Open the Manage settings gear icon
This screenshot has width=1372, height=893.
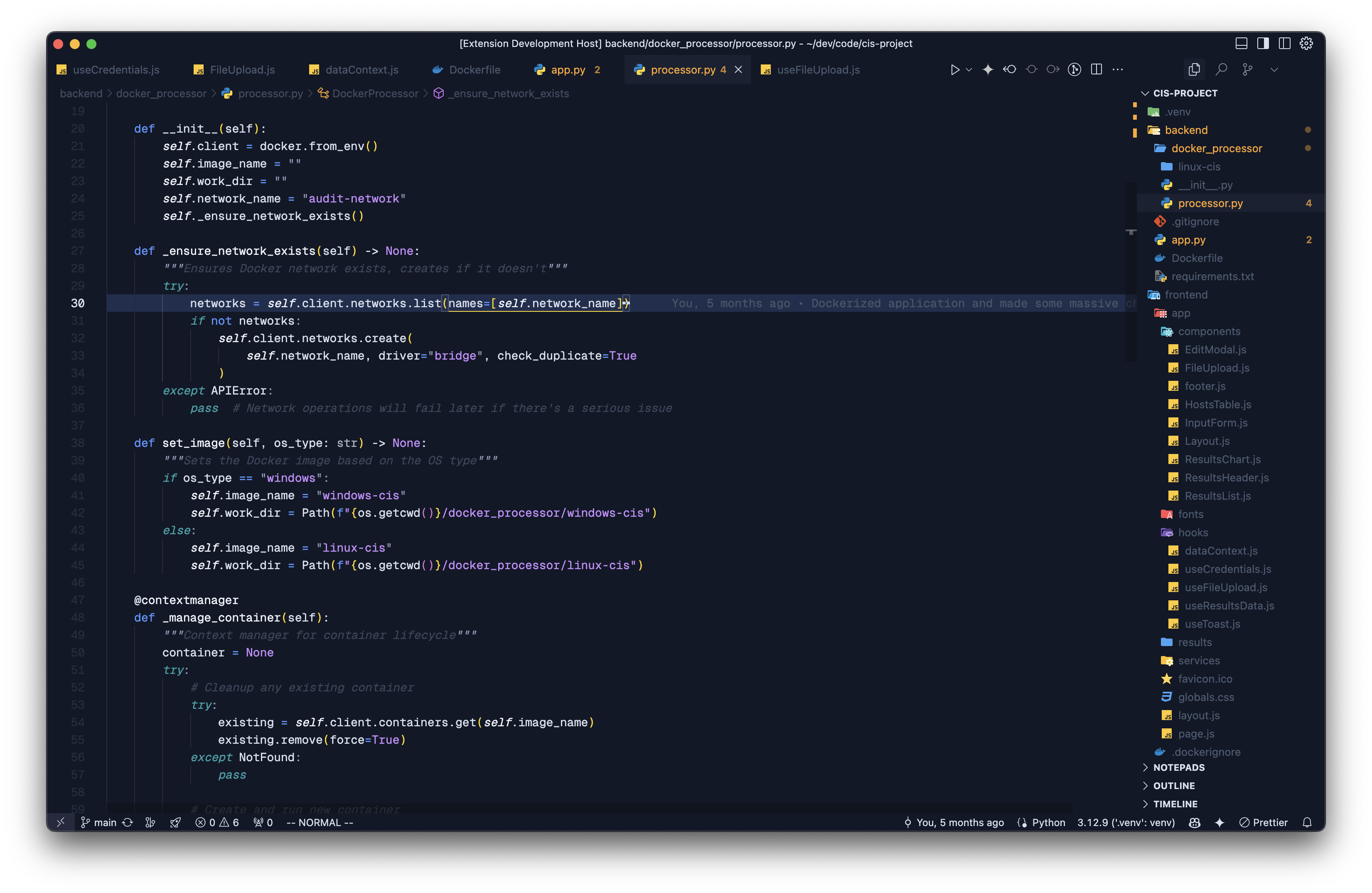(x=1306, y=43)
